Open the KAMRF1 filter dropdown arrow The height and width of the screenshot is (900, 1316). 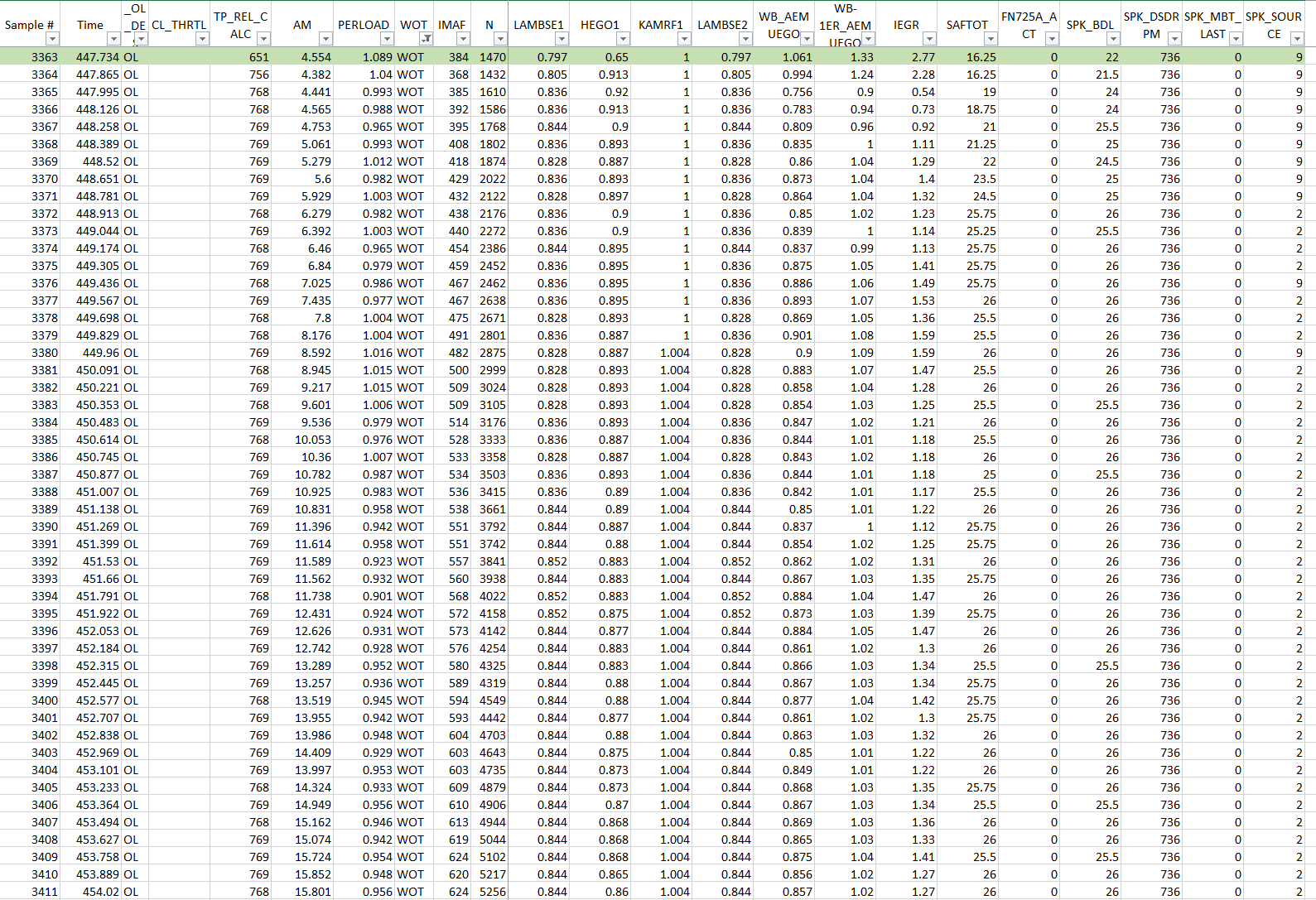click(684, 39)
